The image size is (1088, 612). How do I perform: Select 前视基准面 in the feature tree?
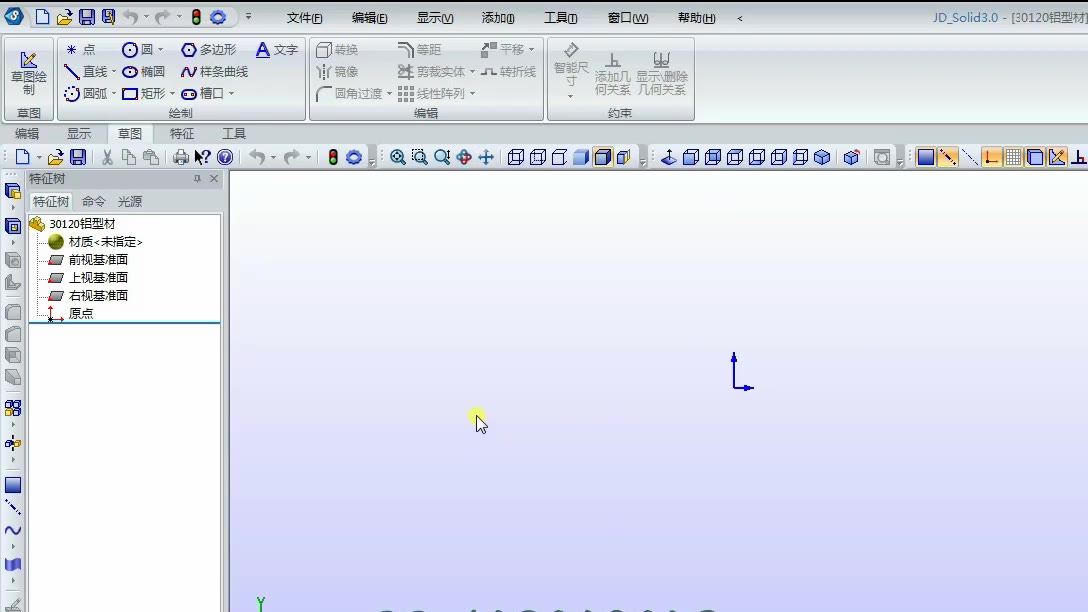[98, 260]
